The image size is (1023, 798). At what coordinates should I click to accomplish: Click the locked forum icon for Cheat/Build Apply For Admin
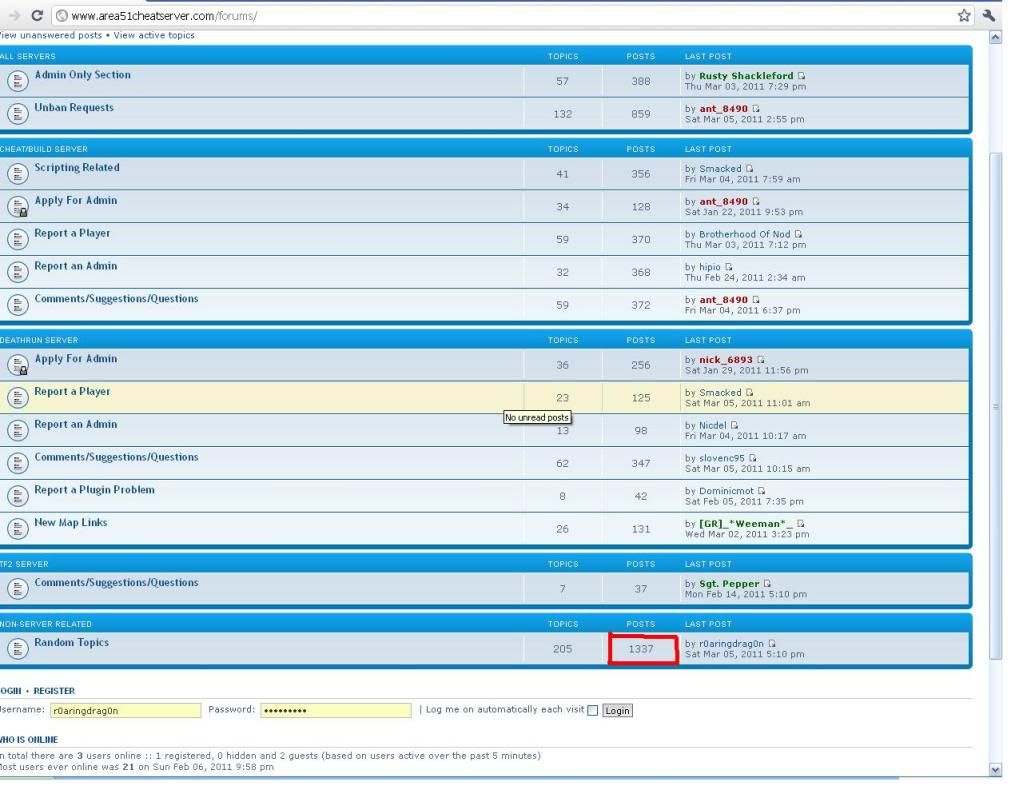click(18, 206)
